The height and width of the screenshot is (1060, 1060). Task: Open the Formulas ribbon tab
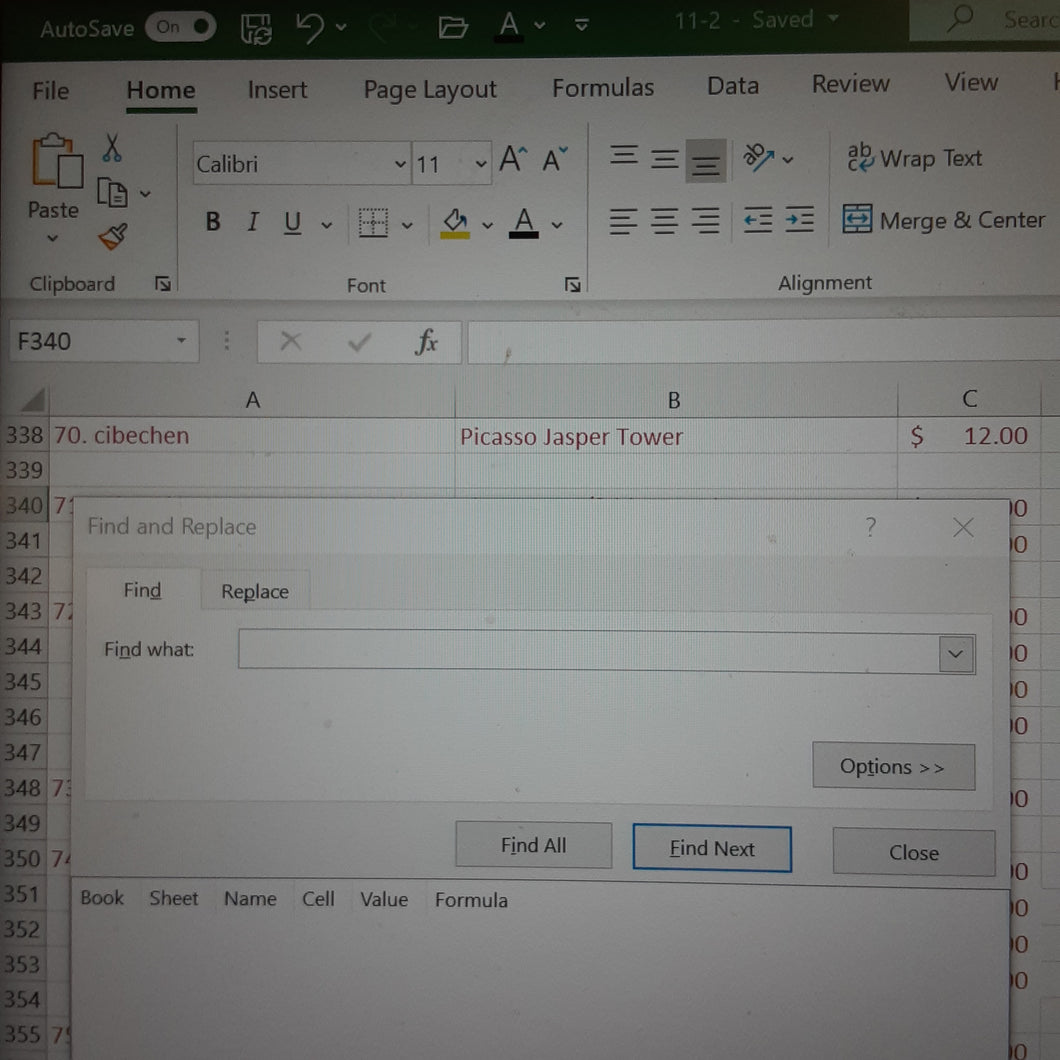(602, 88)
